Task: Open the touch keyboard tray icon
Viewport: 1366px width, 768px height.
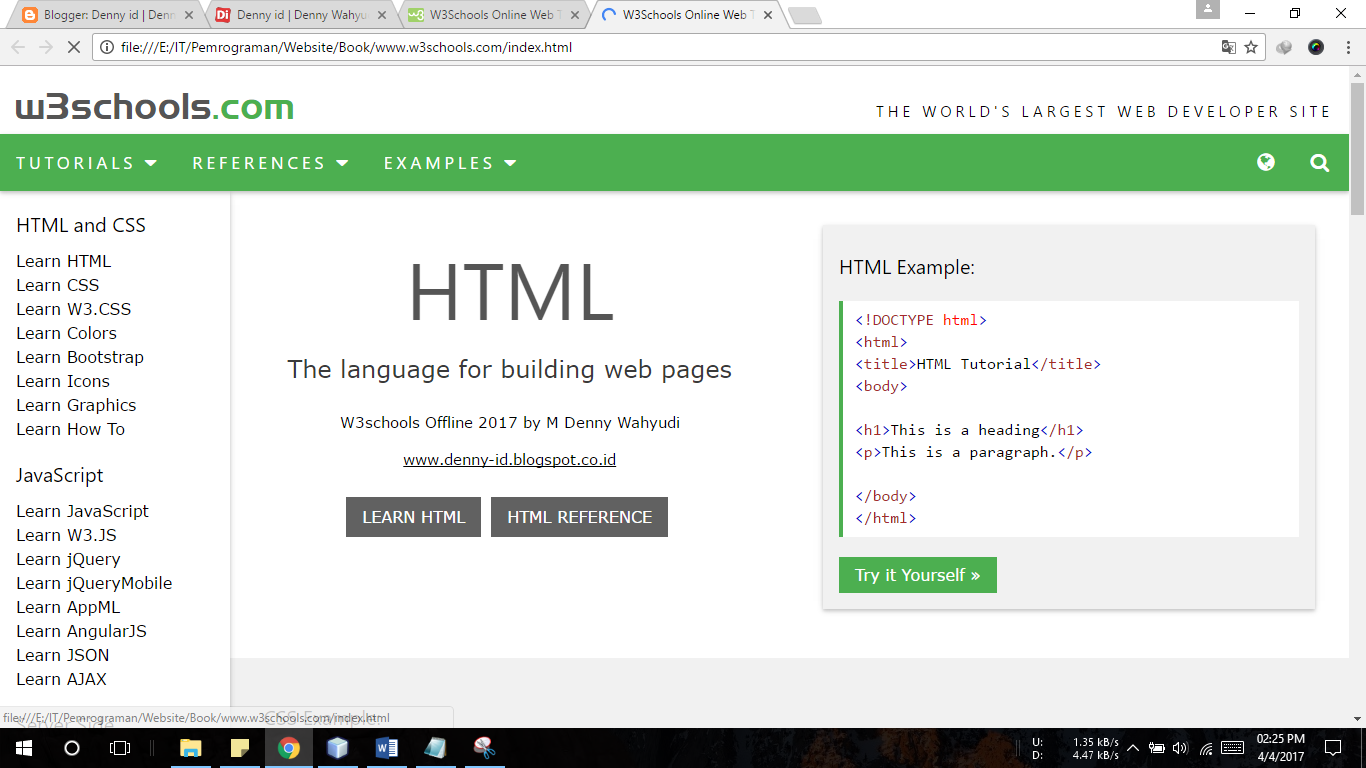Action: tap(1232, 748)
